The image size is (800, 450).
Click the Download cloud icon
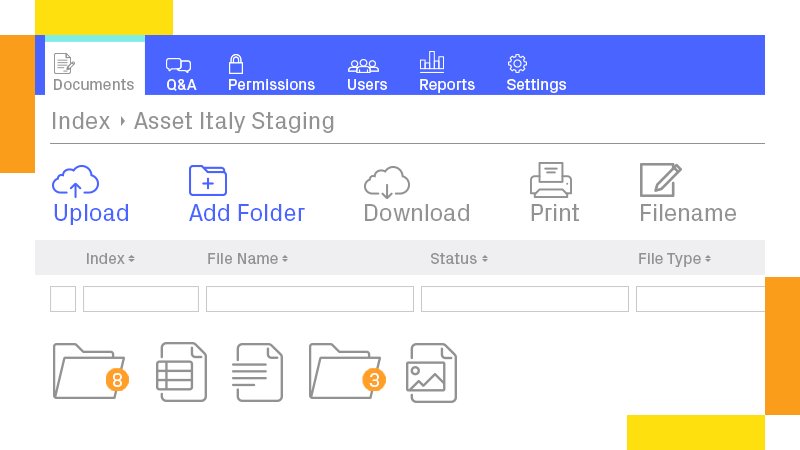coord(387,181)
